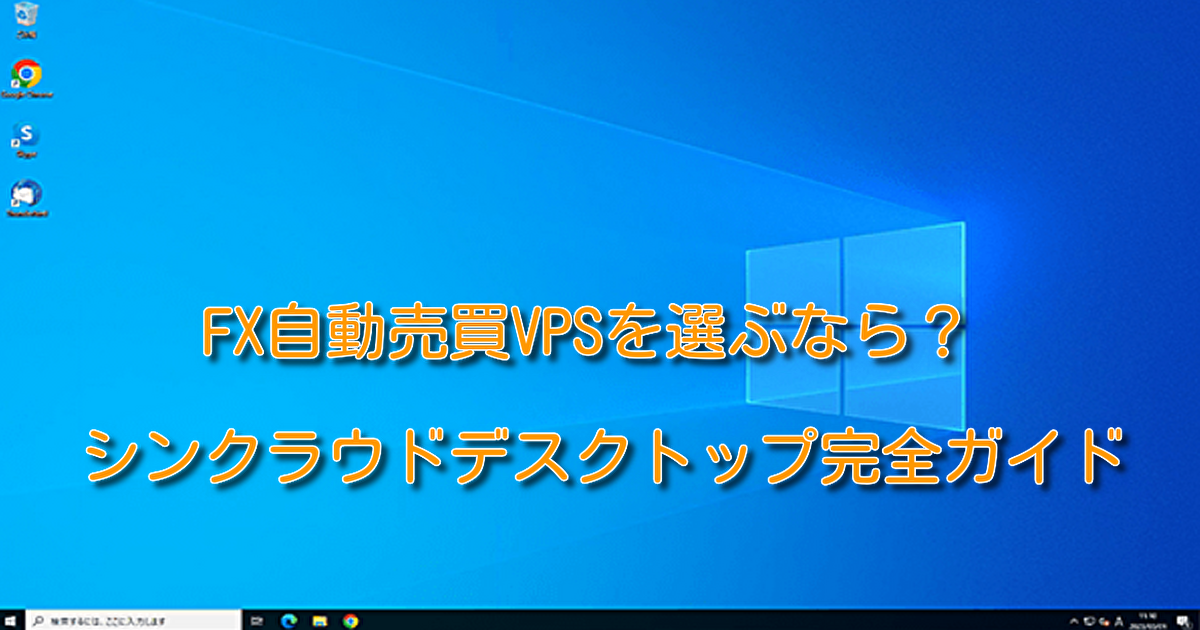1200x630 pixels.
Task: Select the Skype desktop shortcut
Action: click(26, 139)
